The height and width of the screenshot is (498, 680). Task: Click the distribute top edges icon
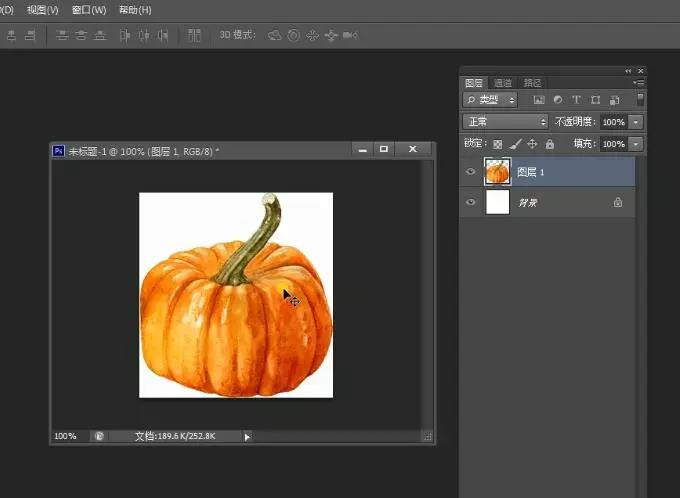tap(62, 36)
